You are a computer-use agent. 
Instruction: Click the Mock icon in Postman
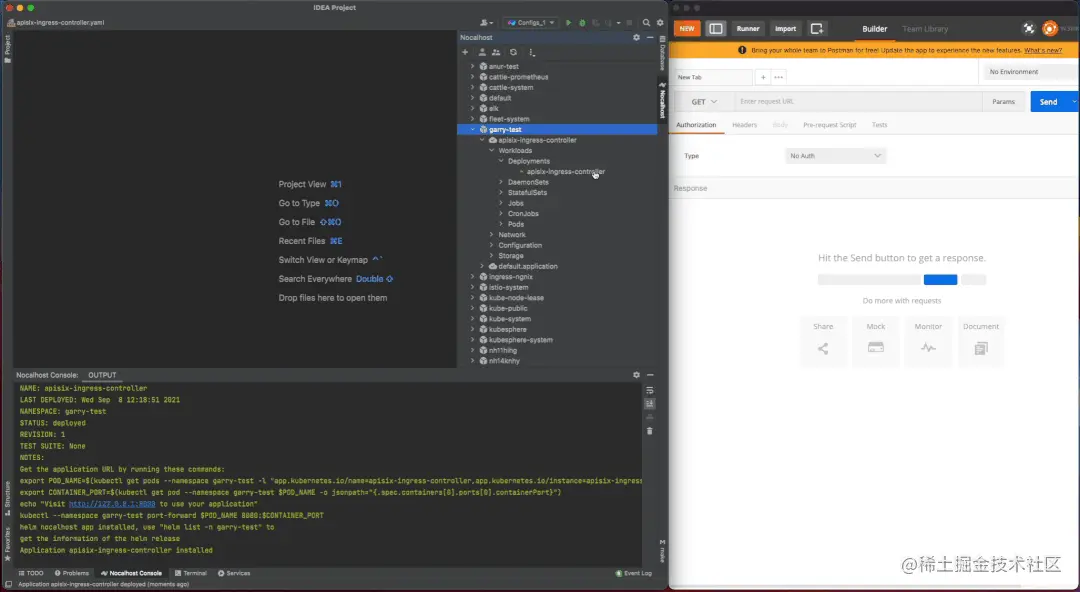[x=875, y=348]
